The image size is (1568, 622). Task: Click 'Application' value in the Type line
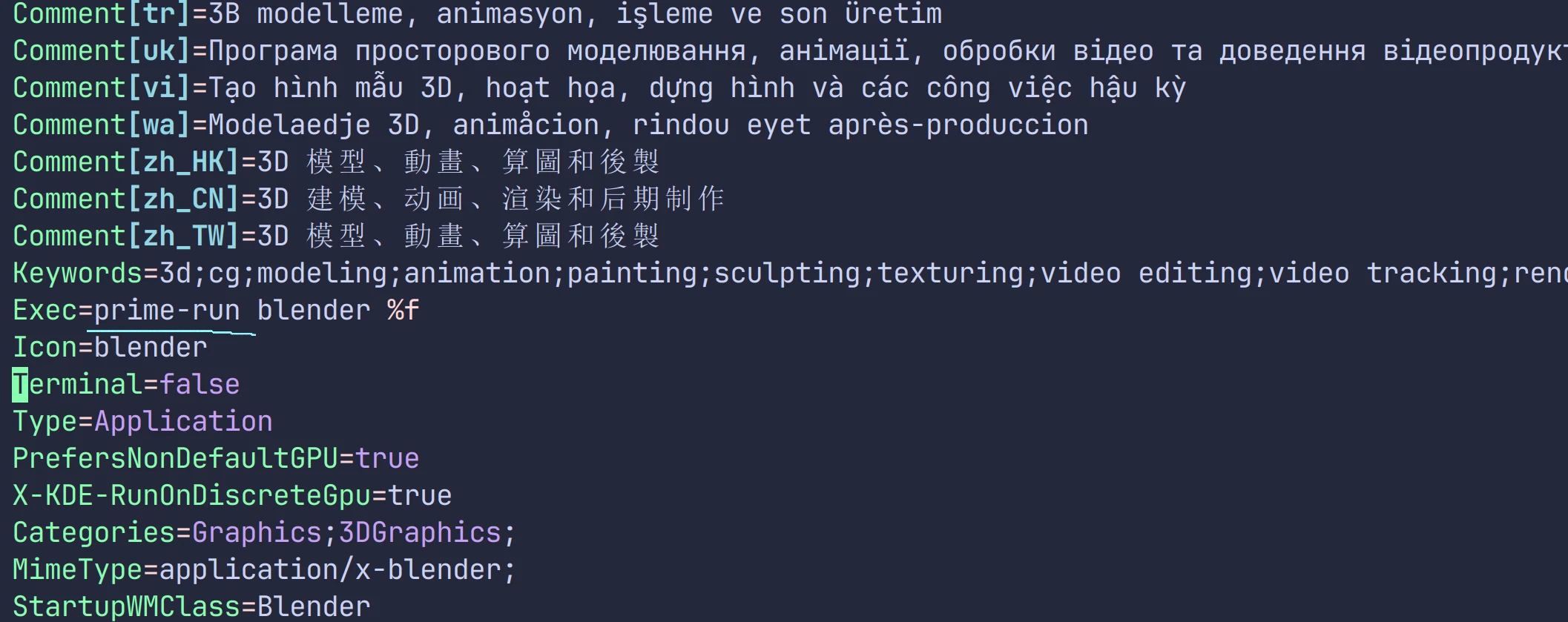click(x=183, y=422)
